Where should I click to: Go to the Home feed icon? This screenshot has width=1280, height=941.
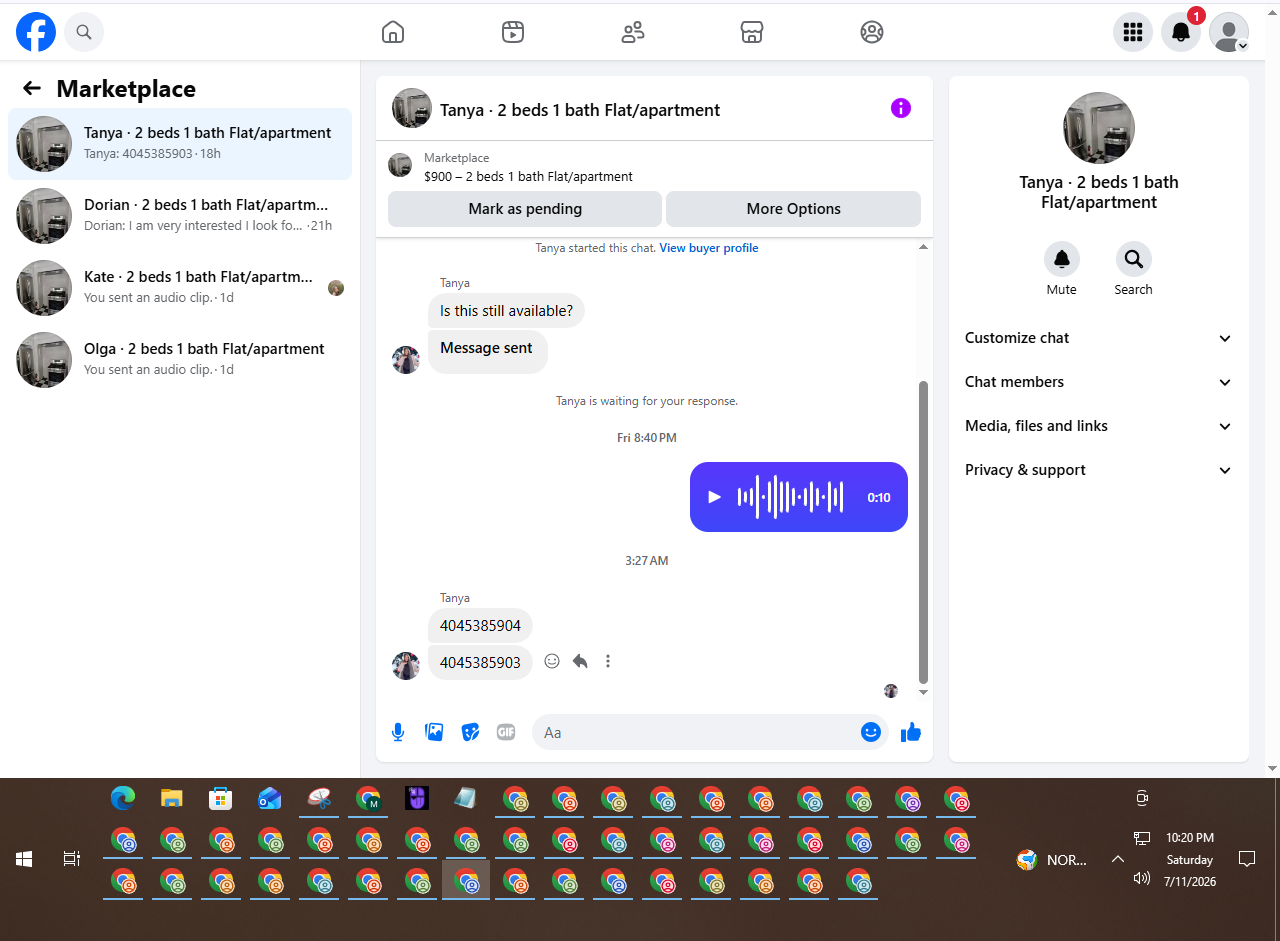(x=393, y=32)
